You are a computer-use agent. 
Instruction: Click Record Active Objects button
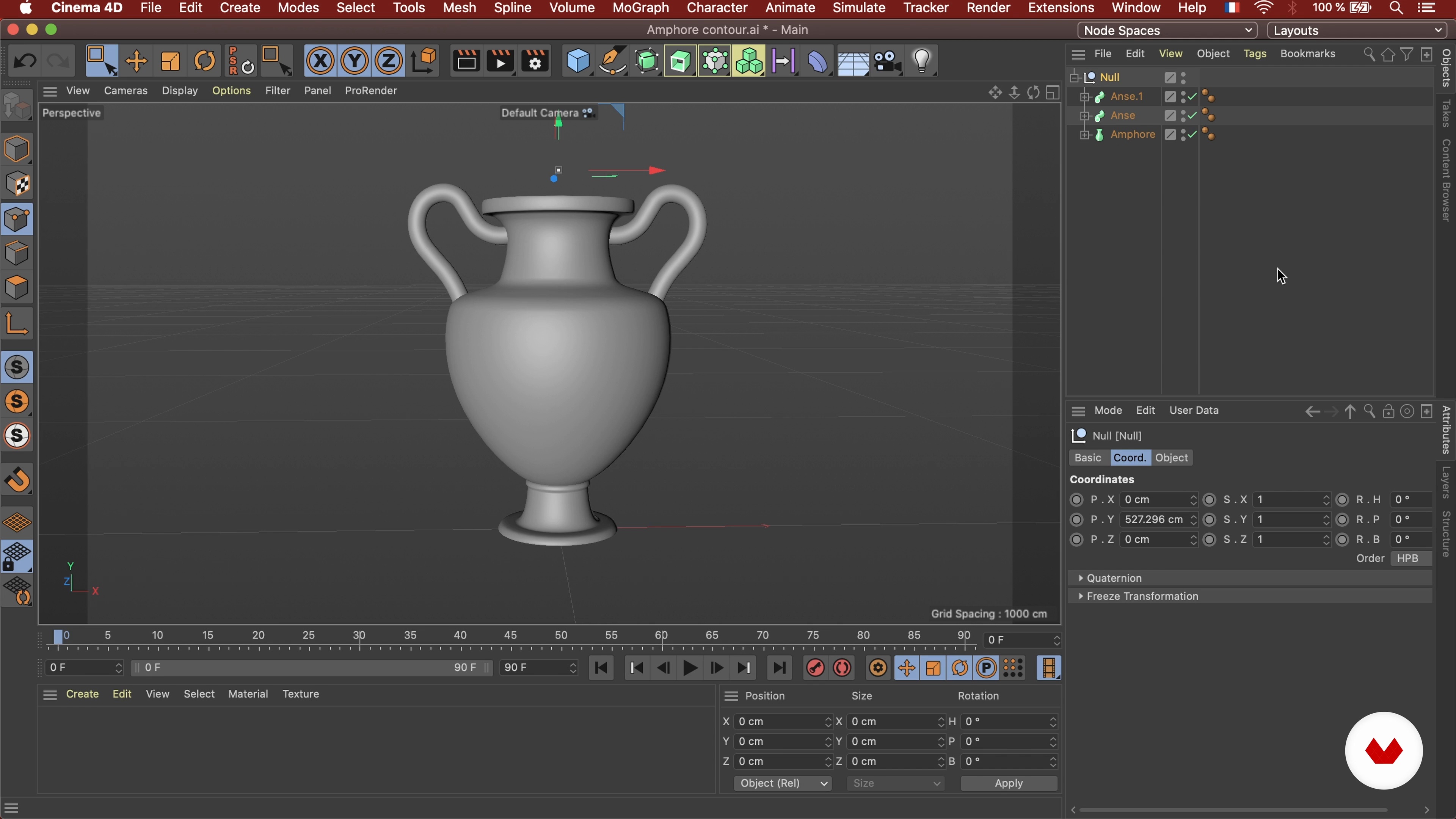815,668
